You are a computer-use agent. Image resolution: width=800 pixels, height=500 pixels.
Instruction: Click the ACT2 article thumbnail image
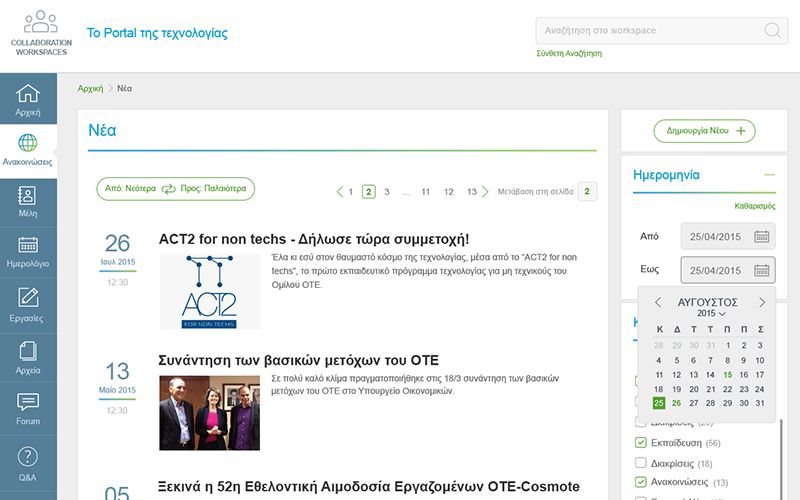click(x=210, y=292)
